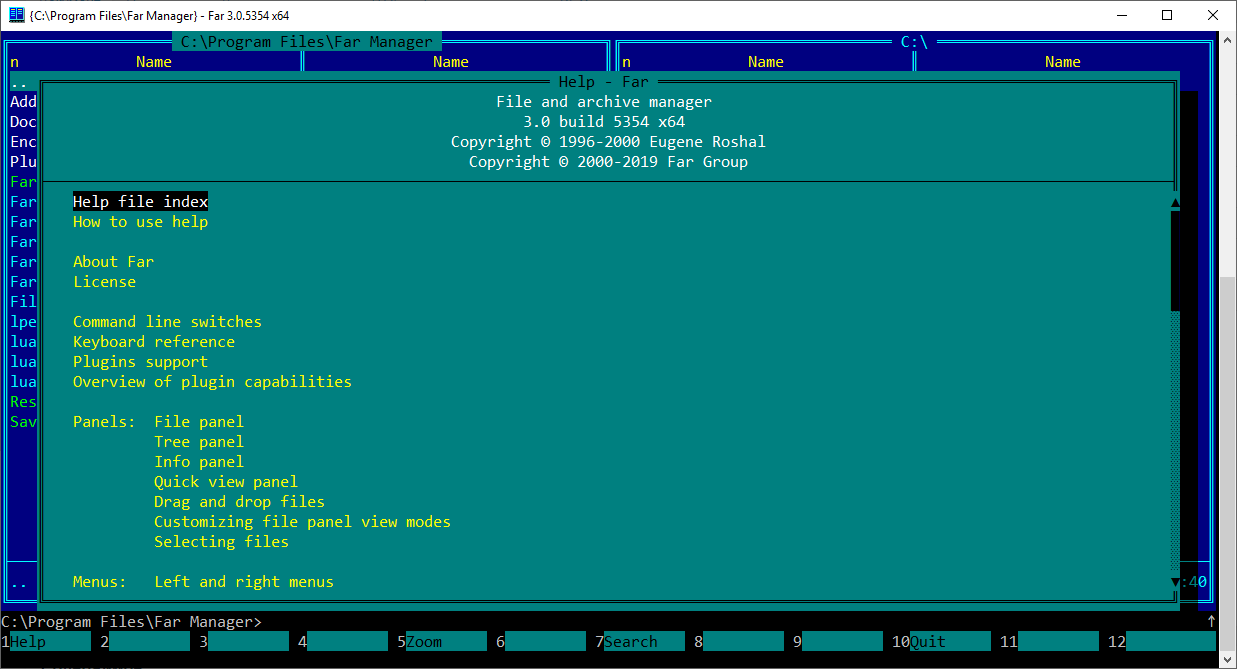This screenshot has height=669, width=1237.
Task: Minimize the Far Manager window
Action: (1121, 15)
